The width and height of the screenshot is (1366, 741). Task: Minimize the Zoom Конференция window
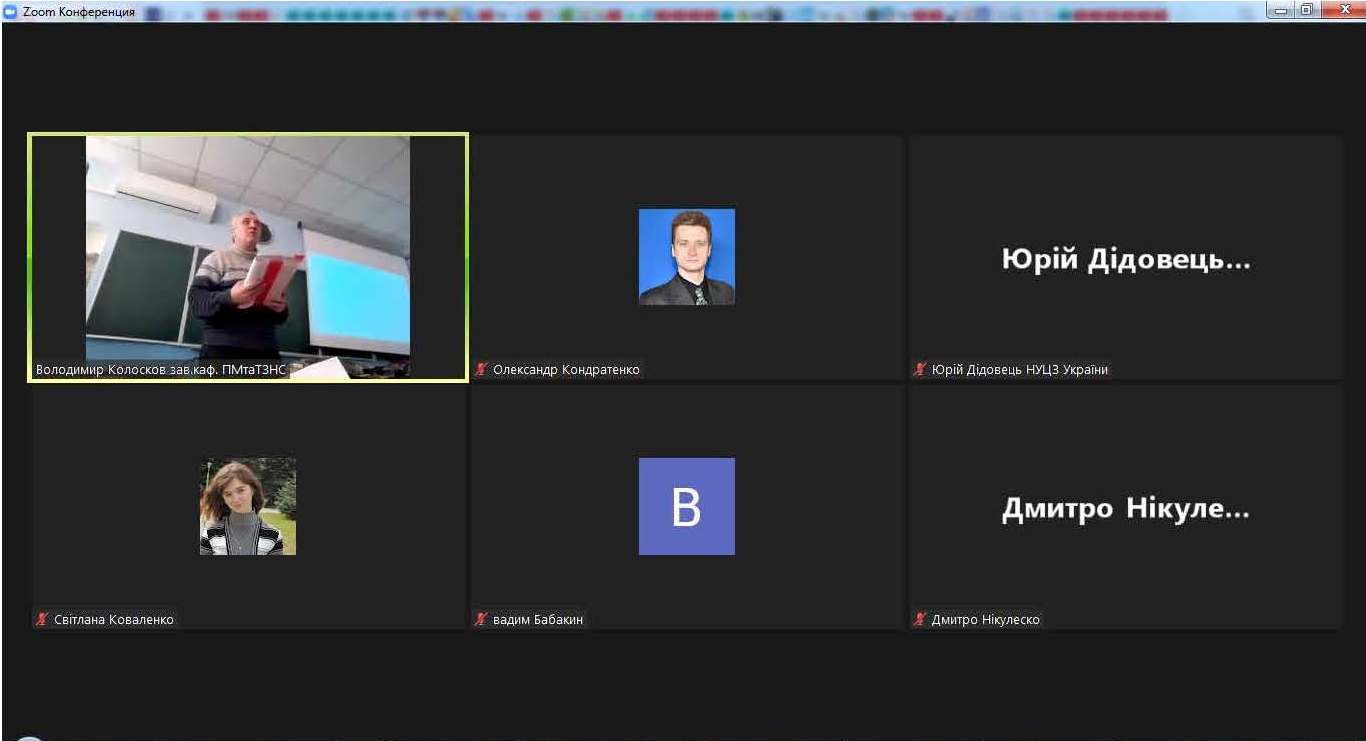pyautogui.click(x=1281, y=10)
